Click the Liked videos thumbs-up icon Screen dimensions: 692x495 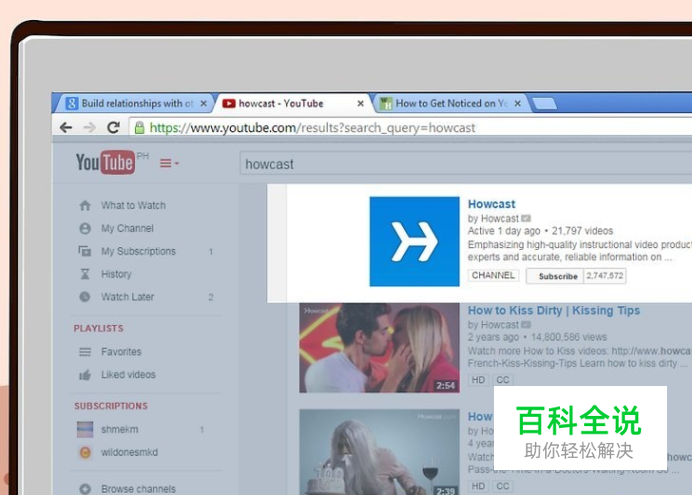(x=85, y=375)
